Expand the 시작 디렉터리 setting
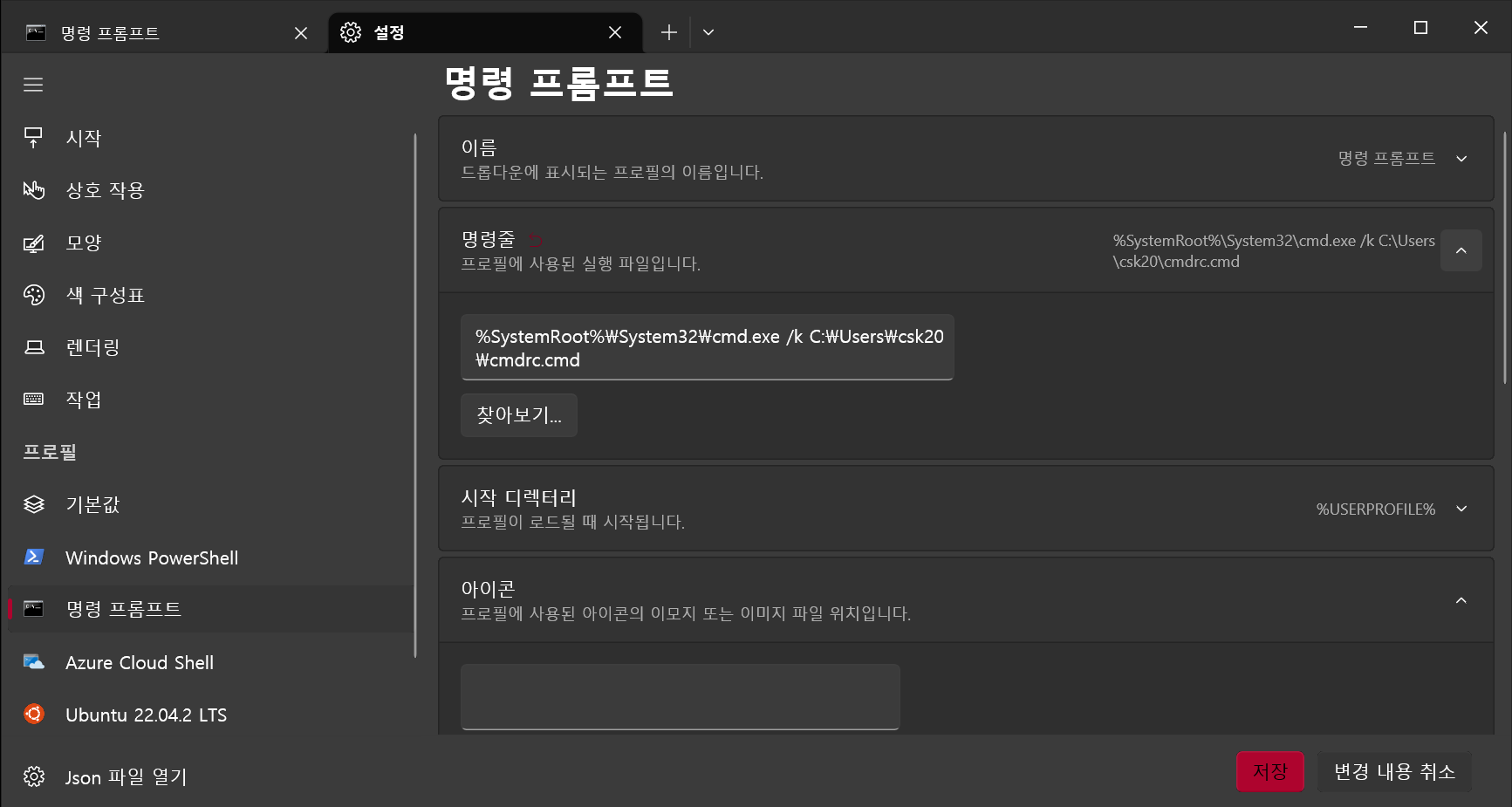Image resolution: width=1512 pixels, height=807 pixels. pos(966,509)
